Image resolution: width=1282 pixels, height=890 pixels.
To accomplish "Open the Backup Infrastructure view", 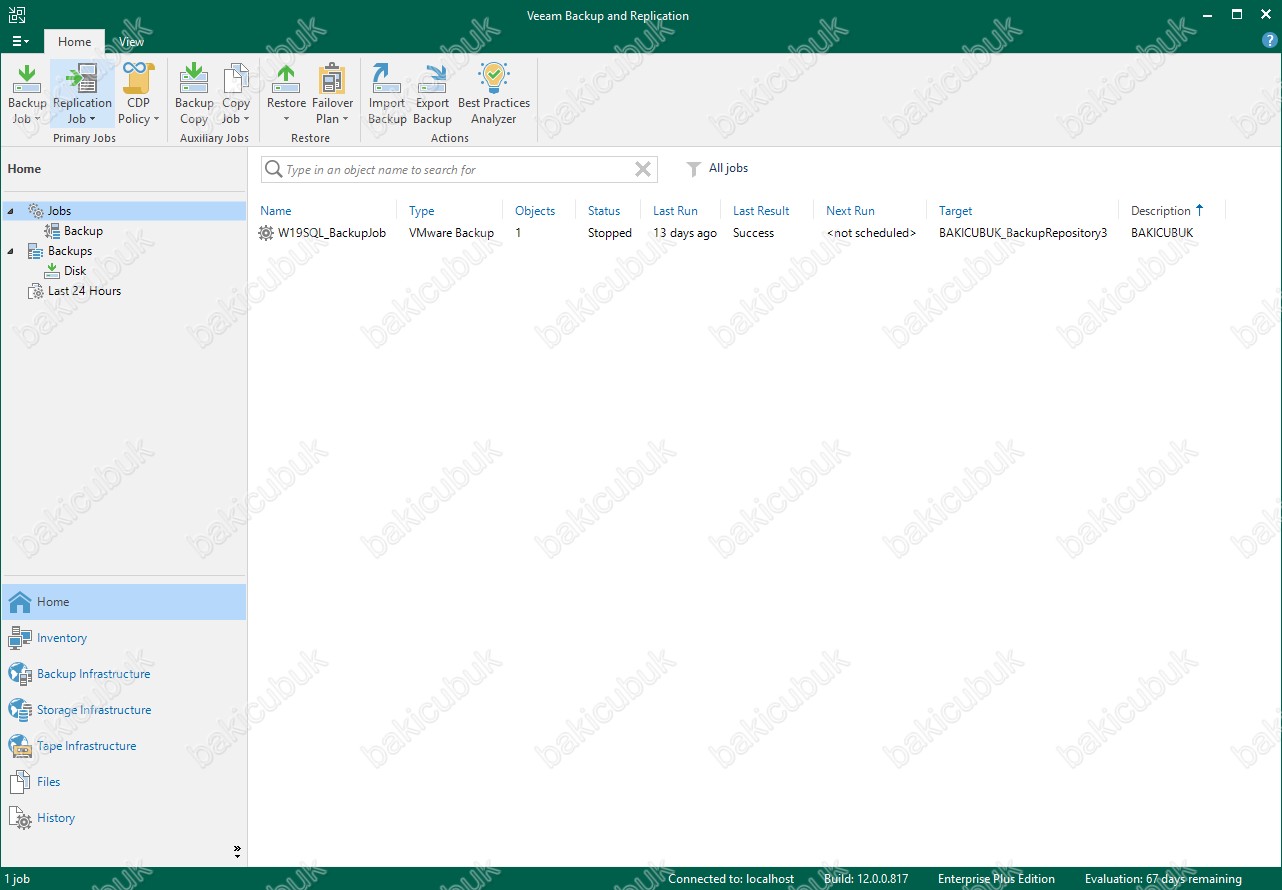I will 123,674.
